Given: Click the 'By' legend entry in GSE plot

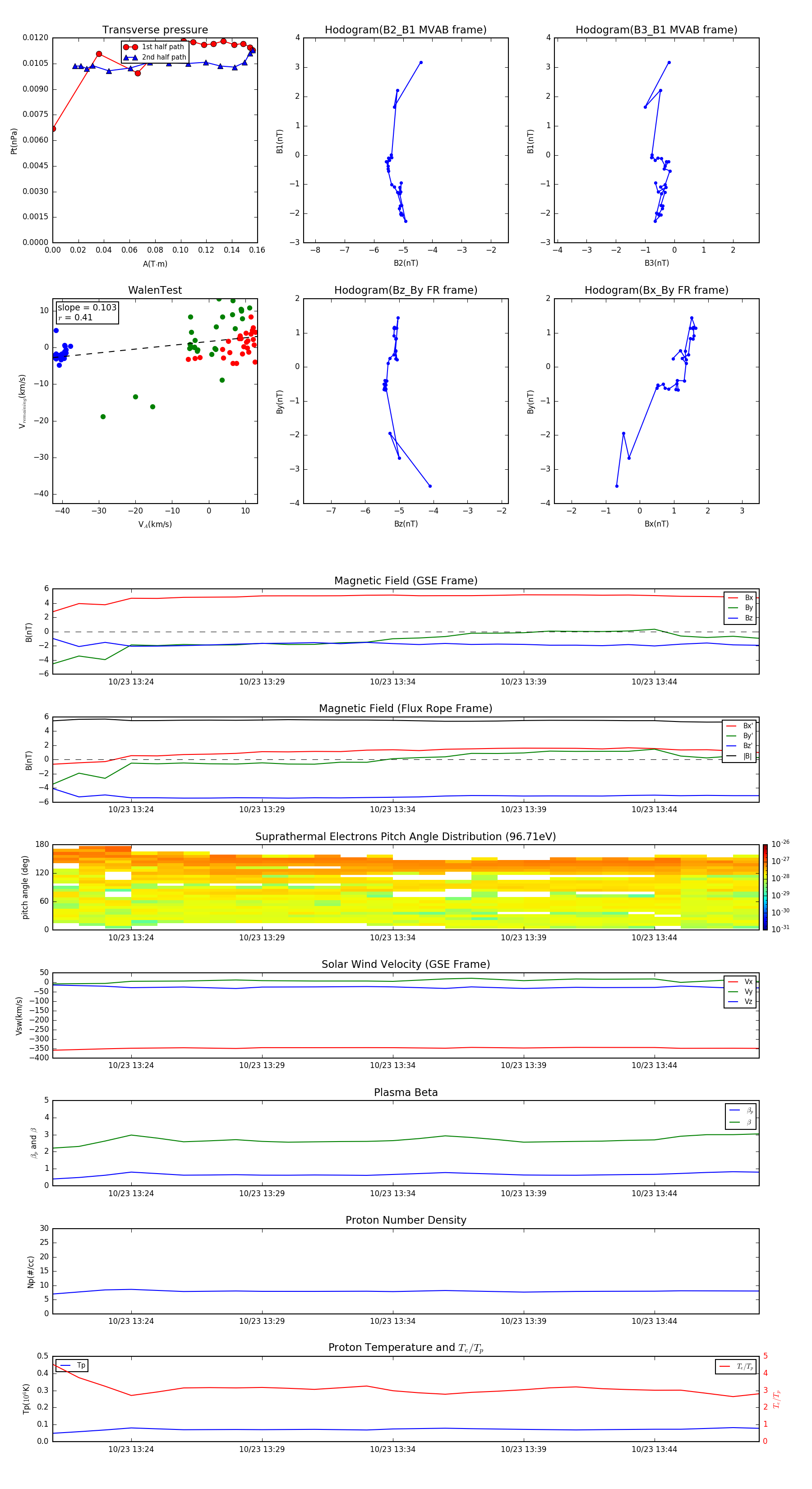Looking at the screenshot, I should tap(740, 607).
